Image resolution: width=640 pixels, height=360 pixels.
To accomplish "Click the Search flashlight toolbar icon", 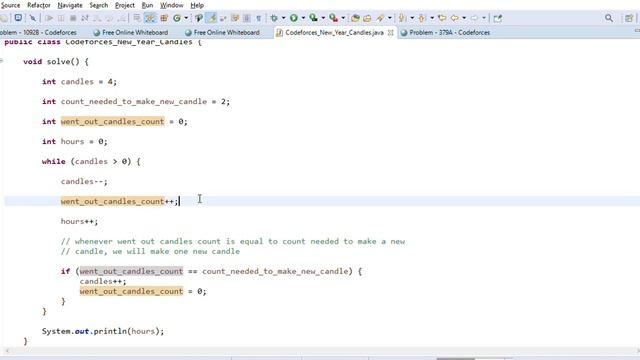I will point(380,18).
